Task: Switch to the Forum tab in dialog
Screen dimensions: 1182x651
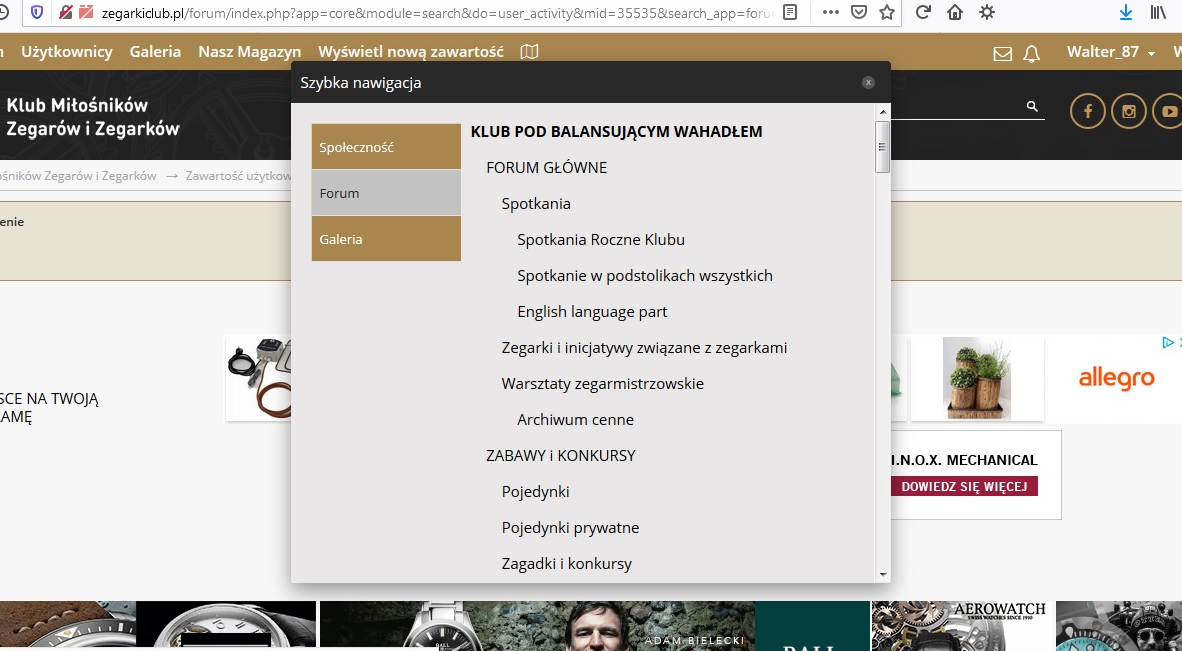Action: tap(386, 193)
